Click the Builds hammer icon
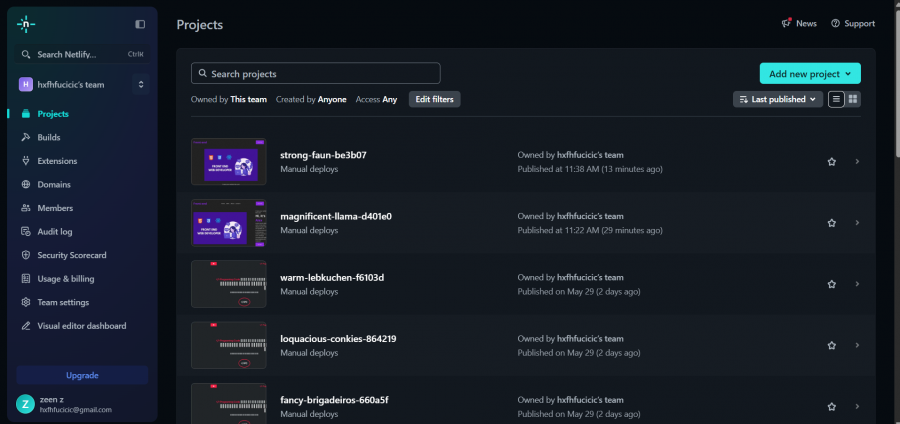 coord(25,137)
